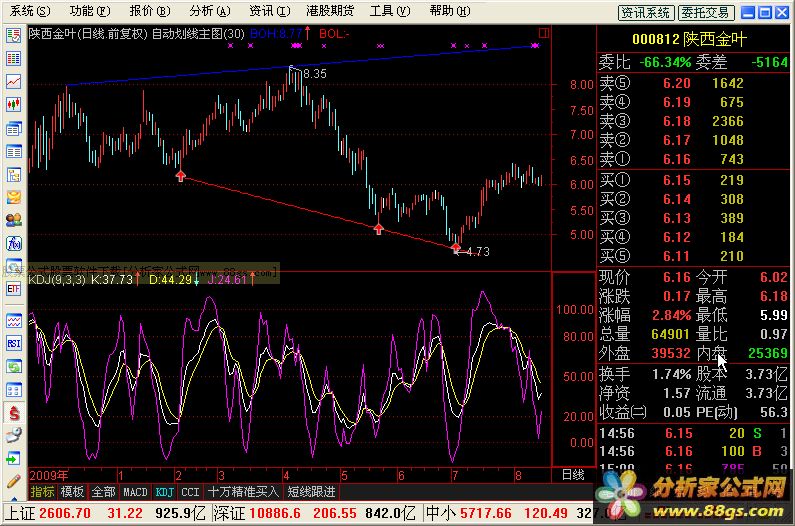This screenshot has height=526, width=795.
Task: Click the red S dollar icon
Action: pos(14,413)
